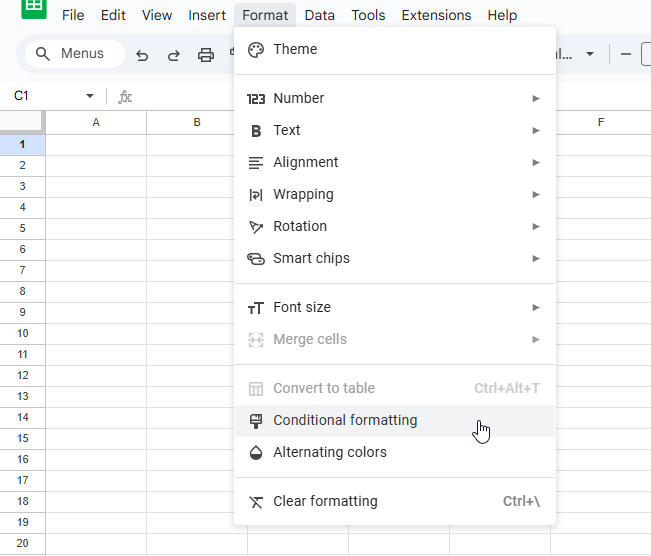This screenshot has width=651, height=556.
Task: Expand the Rotation submenu arrow
Action: [536, 227]
